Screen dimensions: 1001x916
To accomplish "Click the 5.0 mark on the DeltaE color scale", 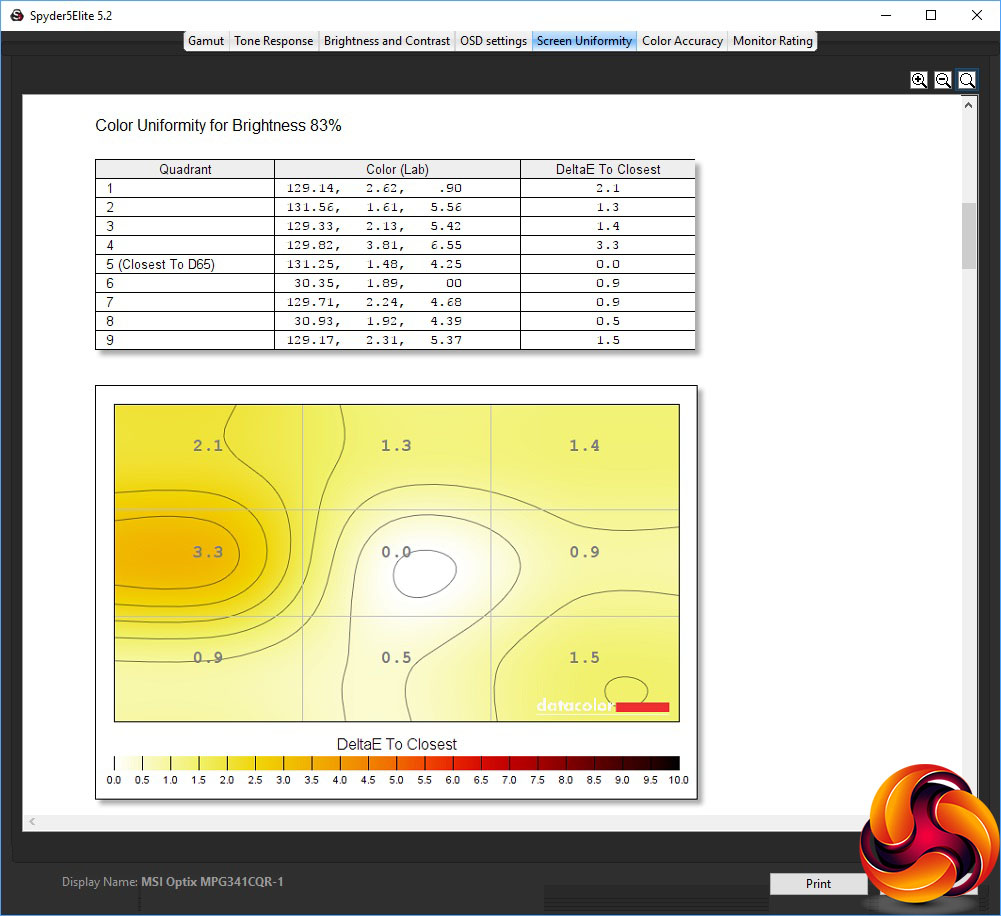I will 396,780.
